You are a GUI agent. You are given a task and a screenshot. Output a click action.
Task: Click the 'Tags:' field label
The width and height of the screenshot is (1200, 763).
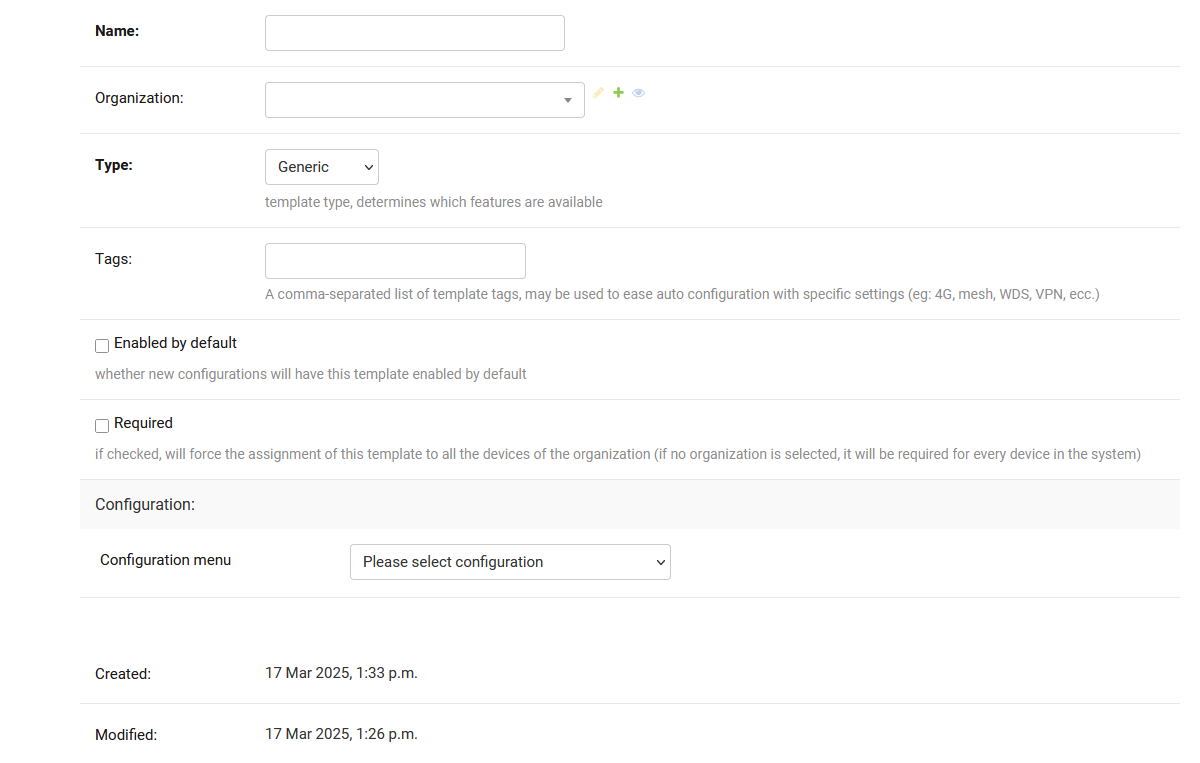(113, 258)
